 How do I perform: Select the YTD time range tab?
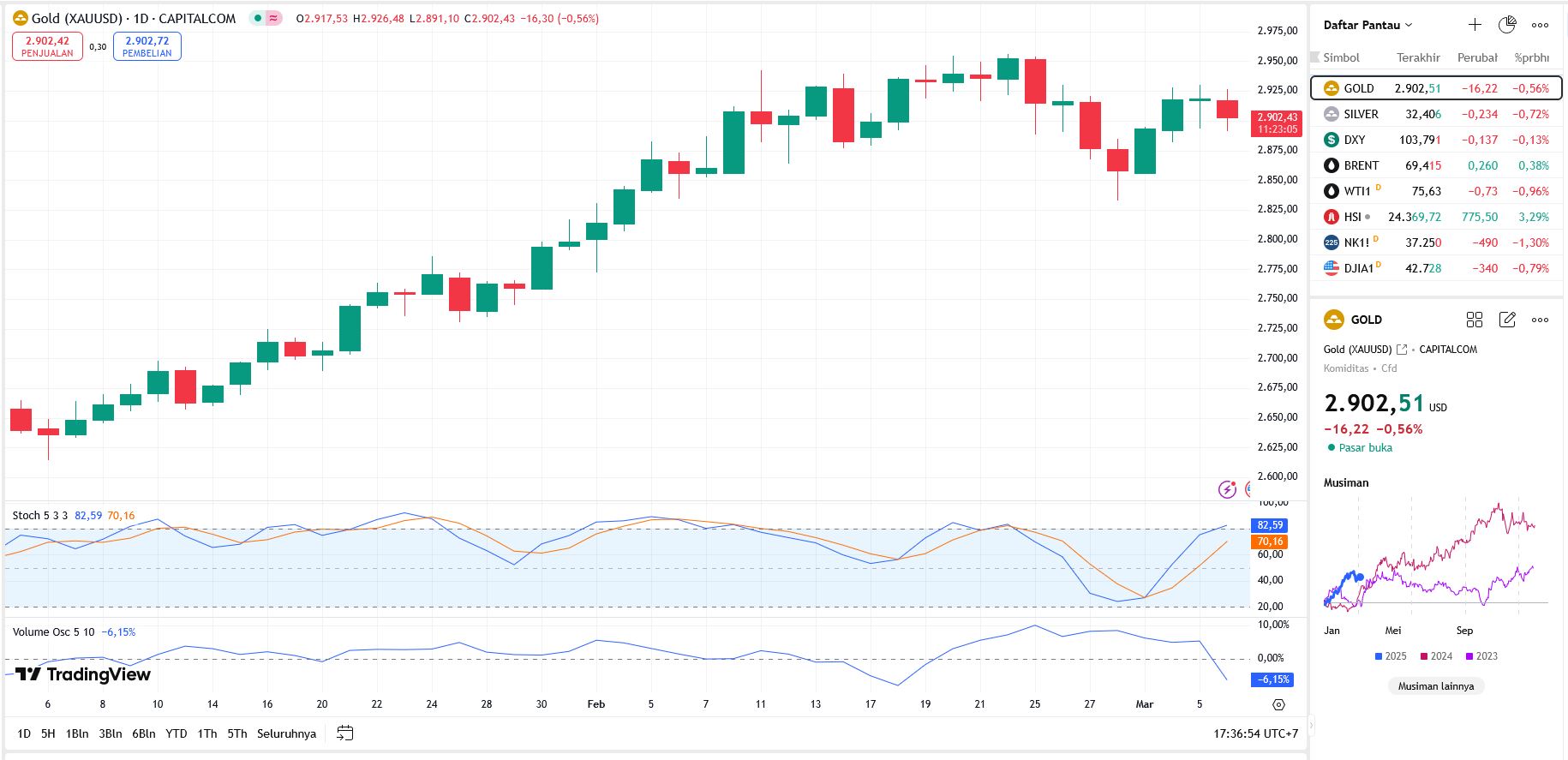[x=176, y=733]
